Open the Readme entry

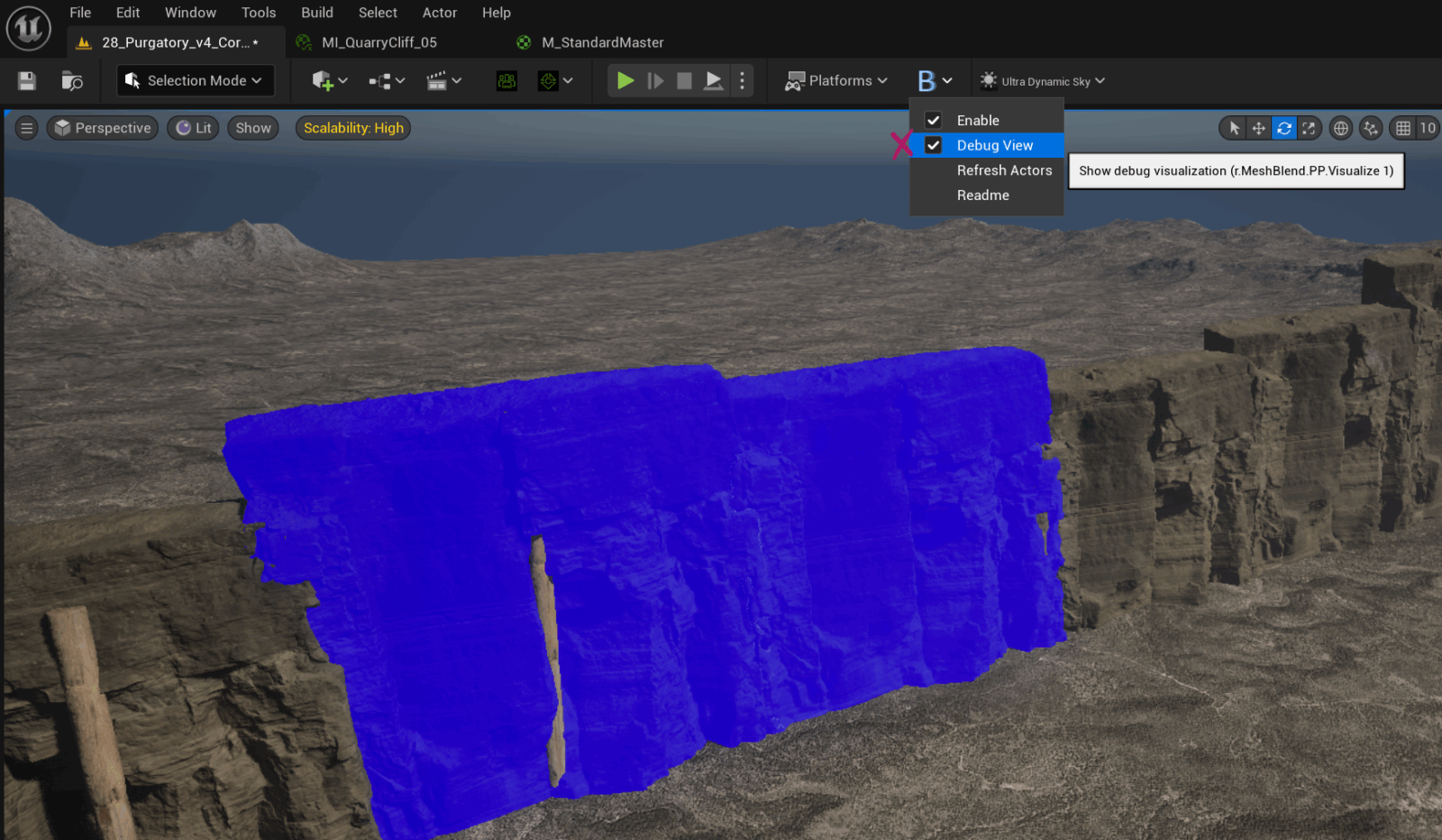click(982, 195)
